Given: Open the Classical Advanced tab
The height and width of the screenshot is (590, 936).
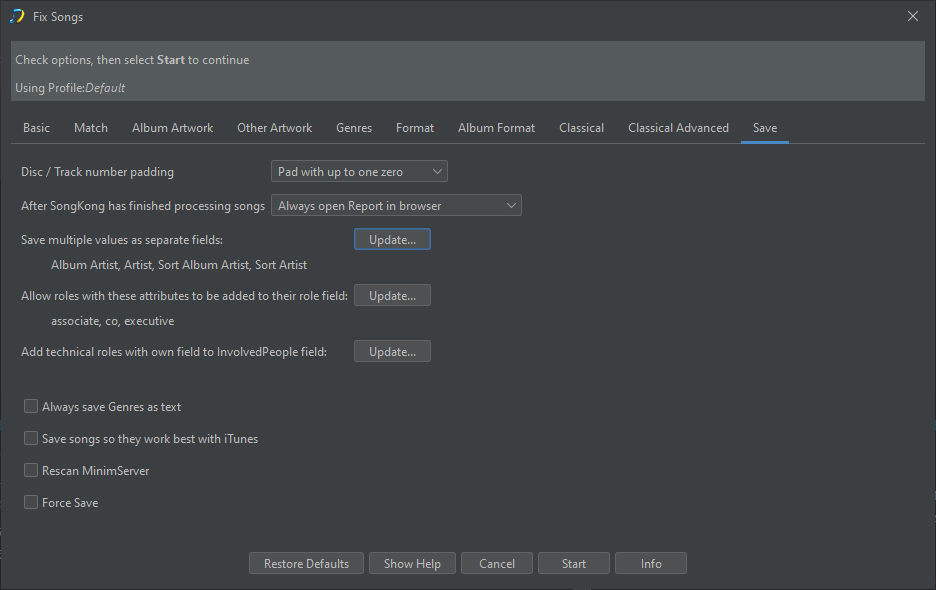Looking at the screenshot, I should pos(678,128).
